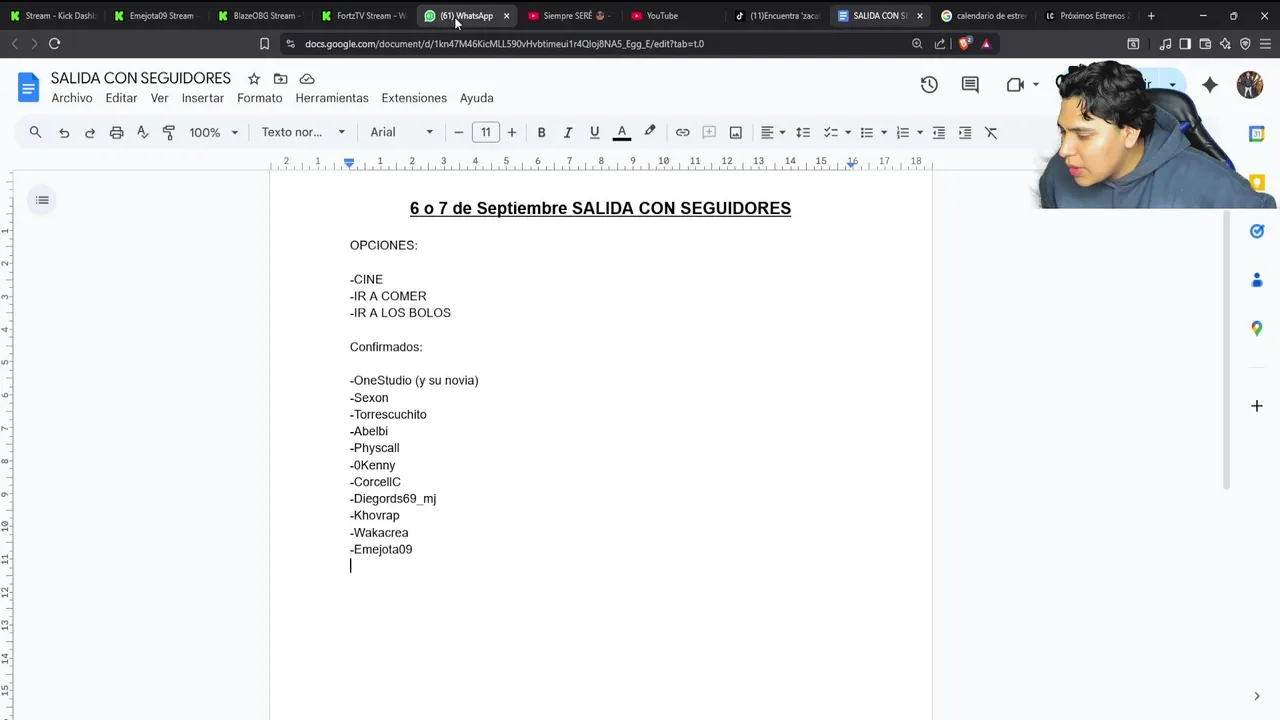Open line and paragraph spacing
This screenshot has width=1280, height=720.
tap(802, 132)
